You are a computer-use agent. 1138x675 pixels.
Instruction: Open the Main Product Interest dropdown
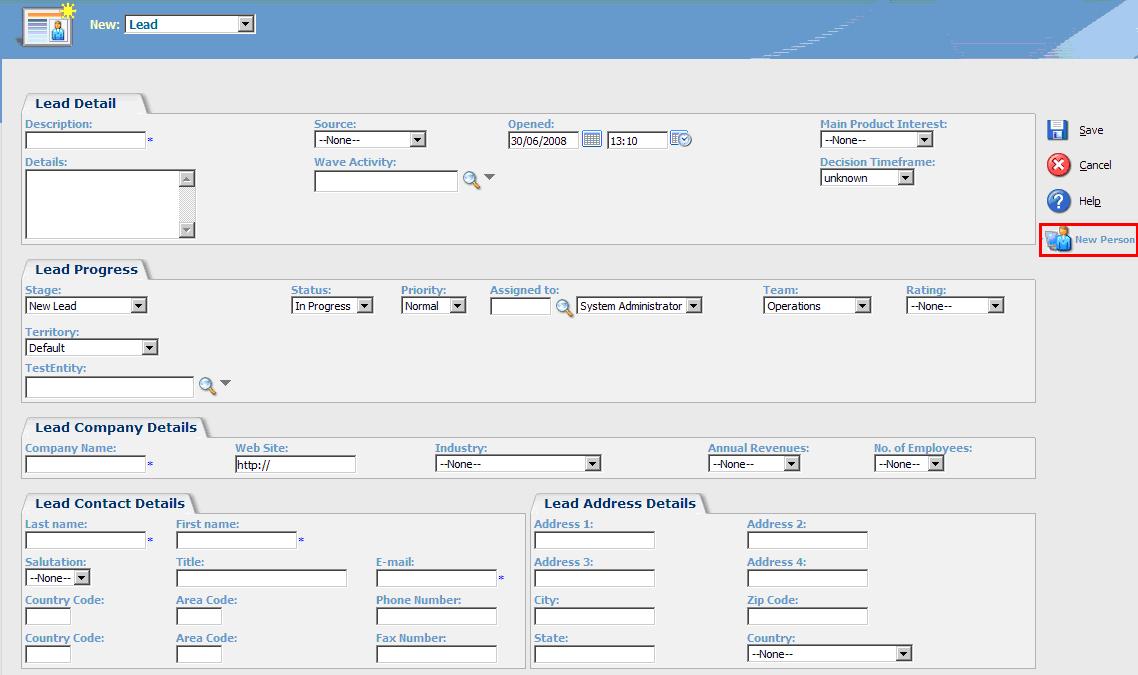click(x=877, y=139)
